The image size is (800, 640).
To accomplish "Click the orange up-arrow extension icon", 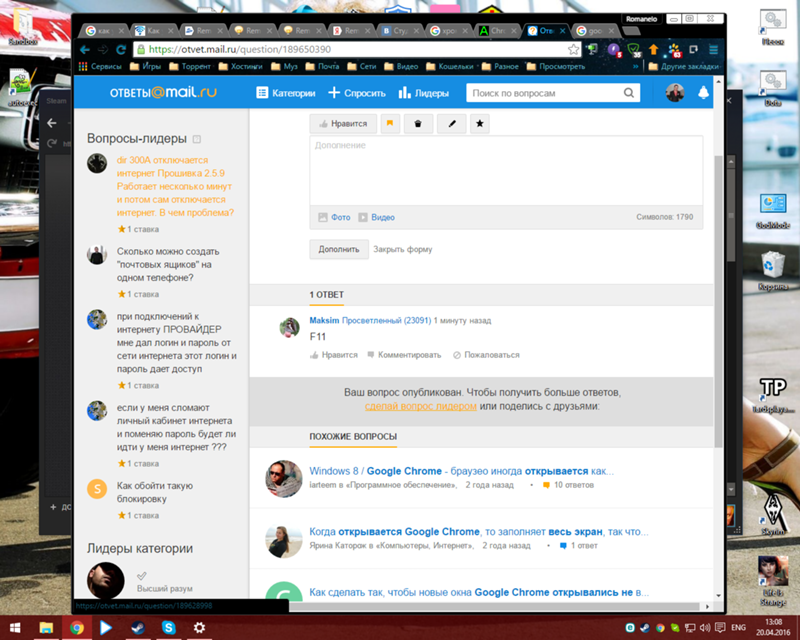I will pos(654,50).
